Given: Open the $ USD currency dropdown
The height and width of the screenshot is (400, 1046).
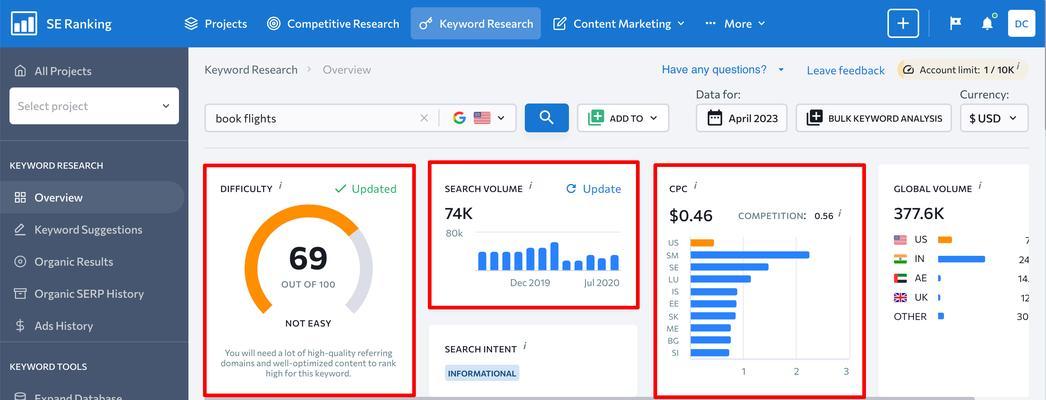Looking at the screenshot, I should tap(994, 118).
